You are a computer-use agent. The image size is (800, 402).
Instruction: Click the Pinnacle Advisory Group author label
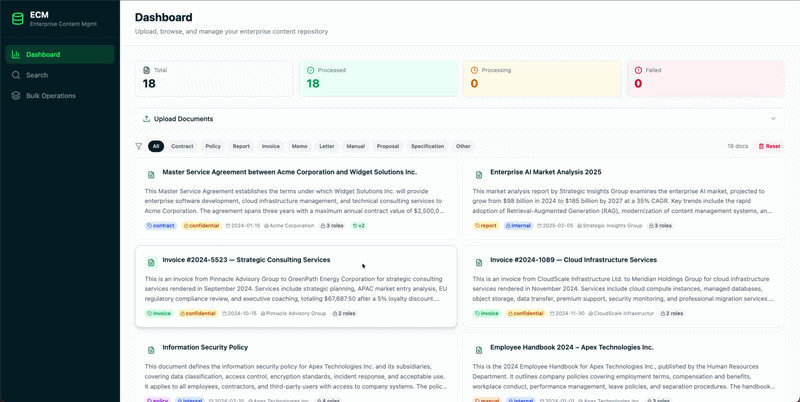[x=293, y=313]
